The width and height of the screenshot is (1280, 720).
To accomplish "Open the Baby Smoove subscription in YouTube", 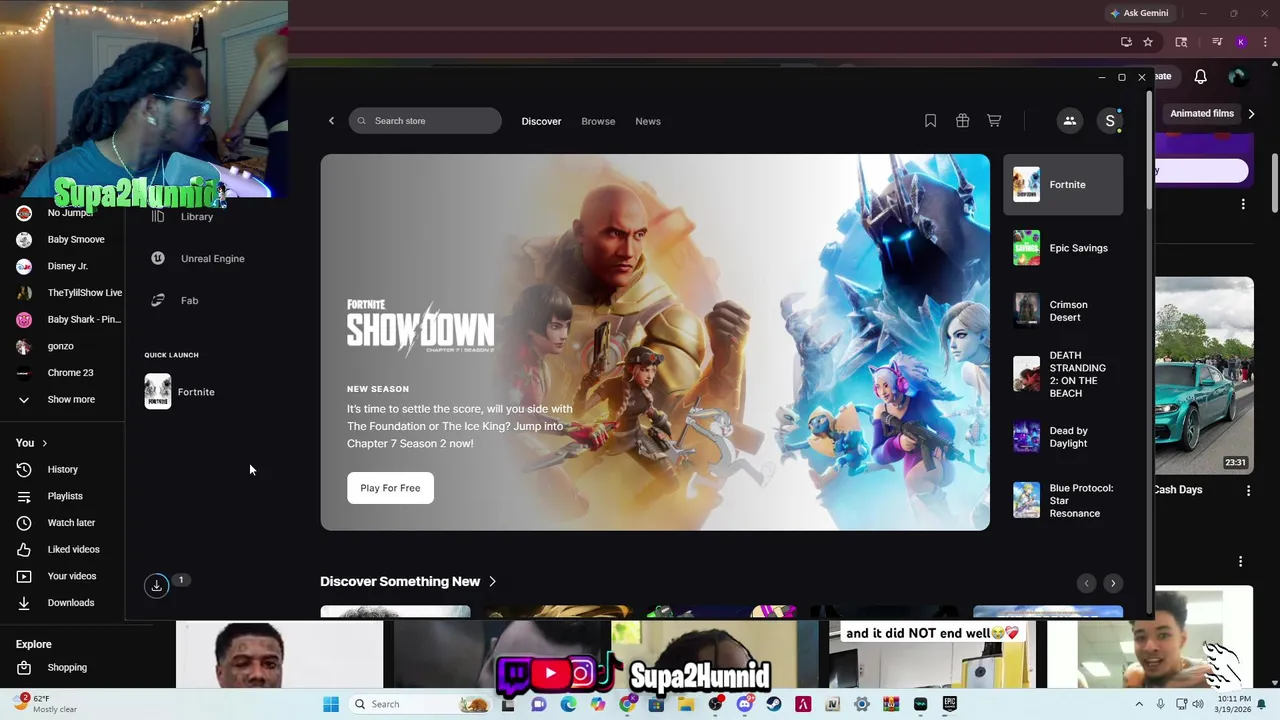I will [x=62, y=240].
